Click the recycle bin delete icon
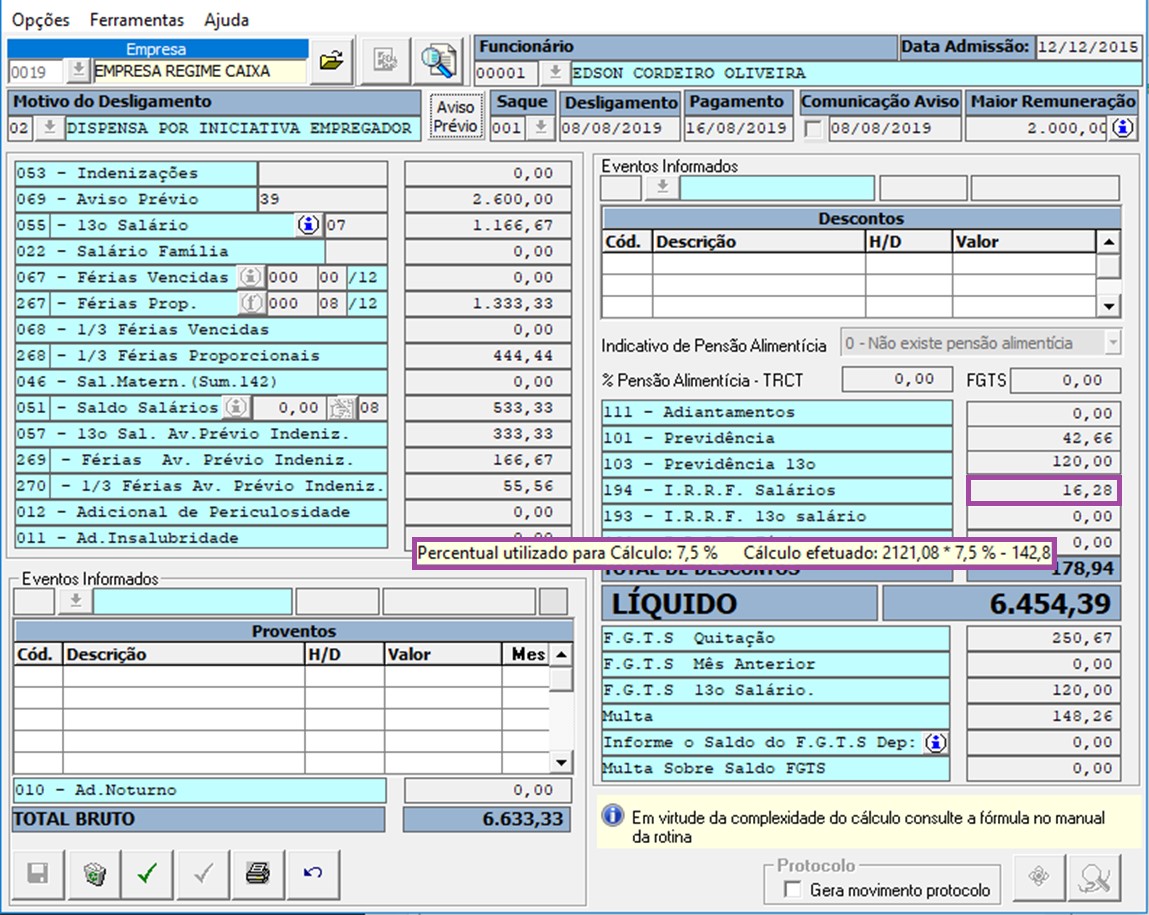This screenshot has width=1149, height=915. pos(93,874)
